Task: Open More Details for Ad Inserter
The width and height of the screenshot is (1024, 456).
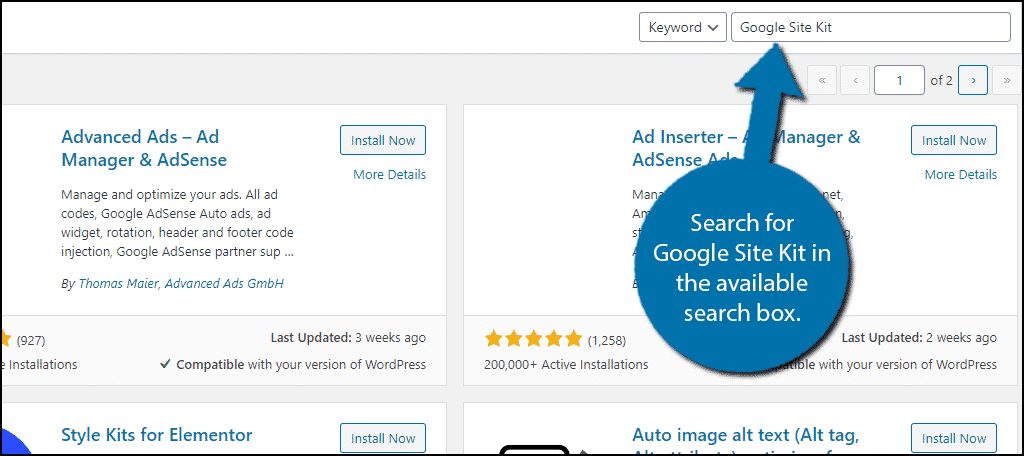Action: coord(961,174)
